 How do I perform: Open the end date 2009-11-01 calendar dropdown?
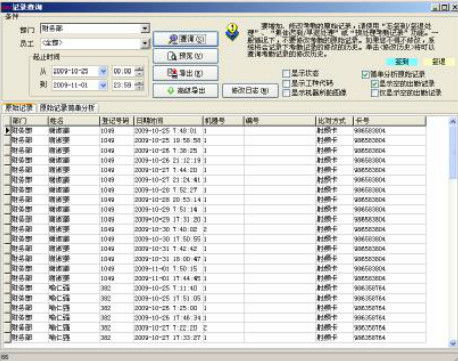[103, 85]
